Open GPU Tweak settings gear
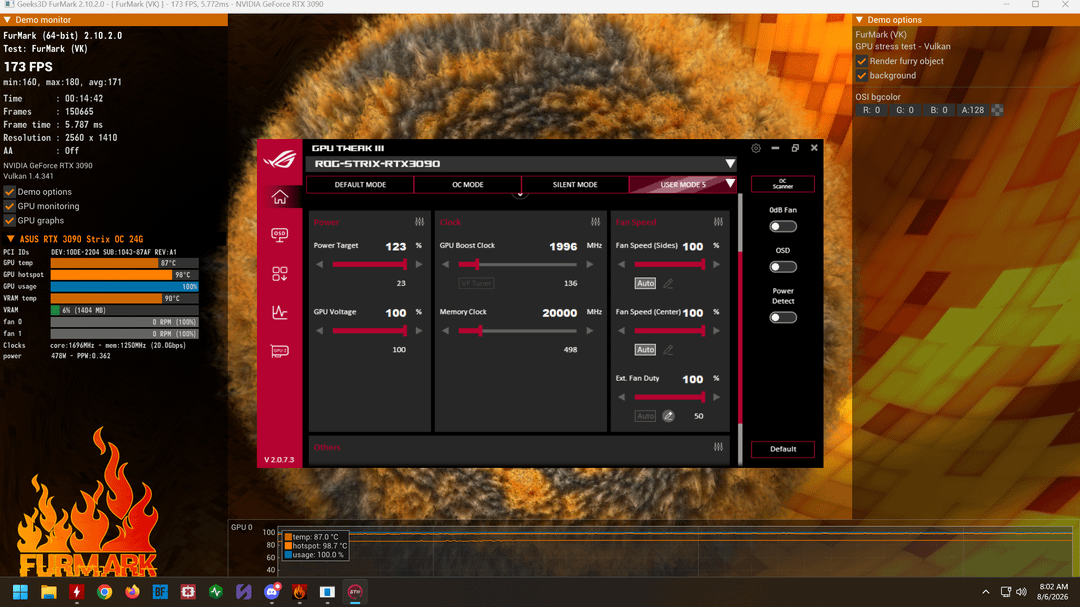 [x=756, y=148]
